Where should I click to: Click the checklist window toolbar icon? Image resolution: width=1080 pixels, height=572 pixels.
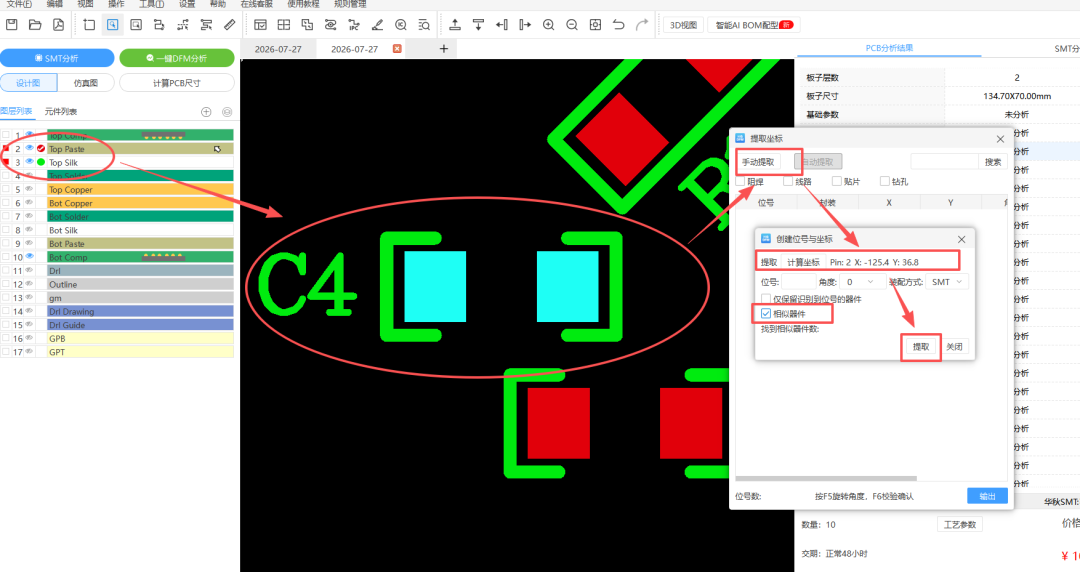point(260,25)
